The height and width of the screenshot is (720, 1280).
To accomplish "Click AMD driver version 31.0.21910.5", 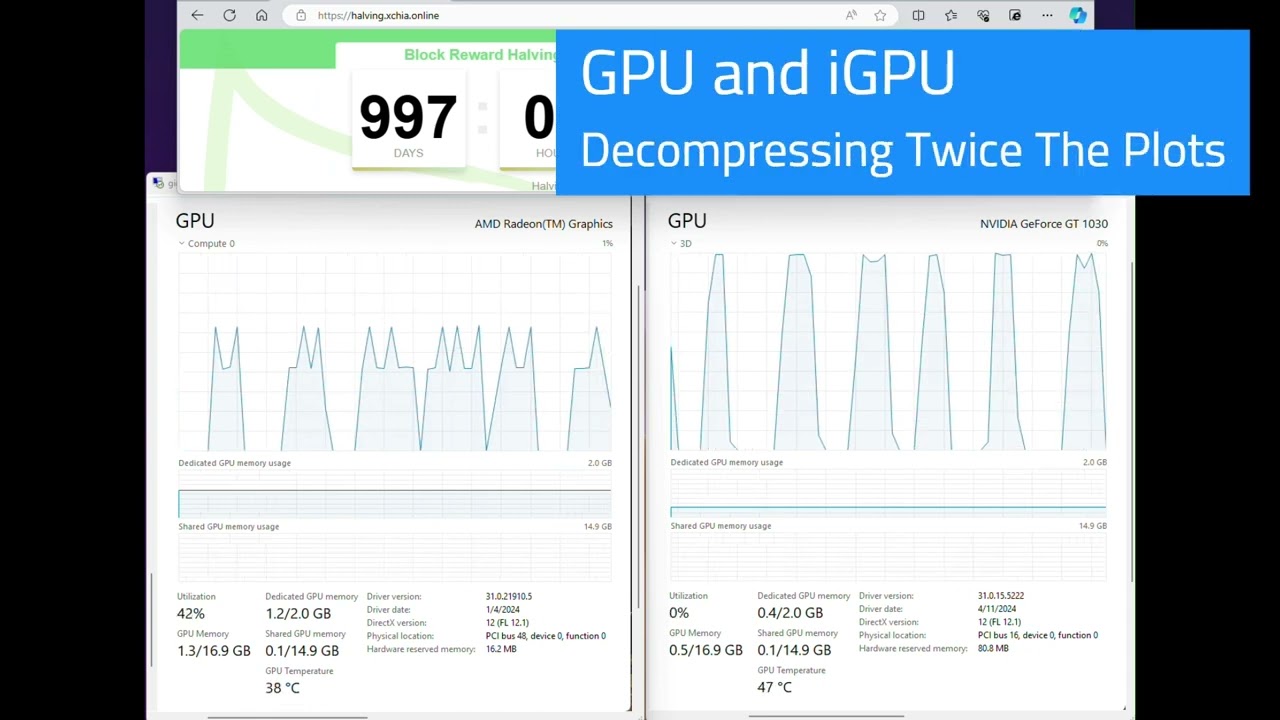I will click(x=509, y=597).
